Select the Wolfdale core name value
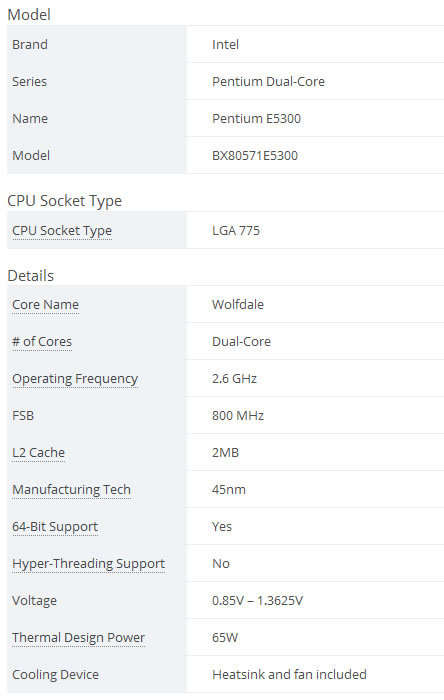The width and height of the screenshot is (444, 700). coord(237,304)
